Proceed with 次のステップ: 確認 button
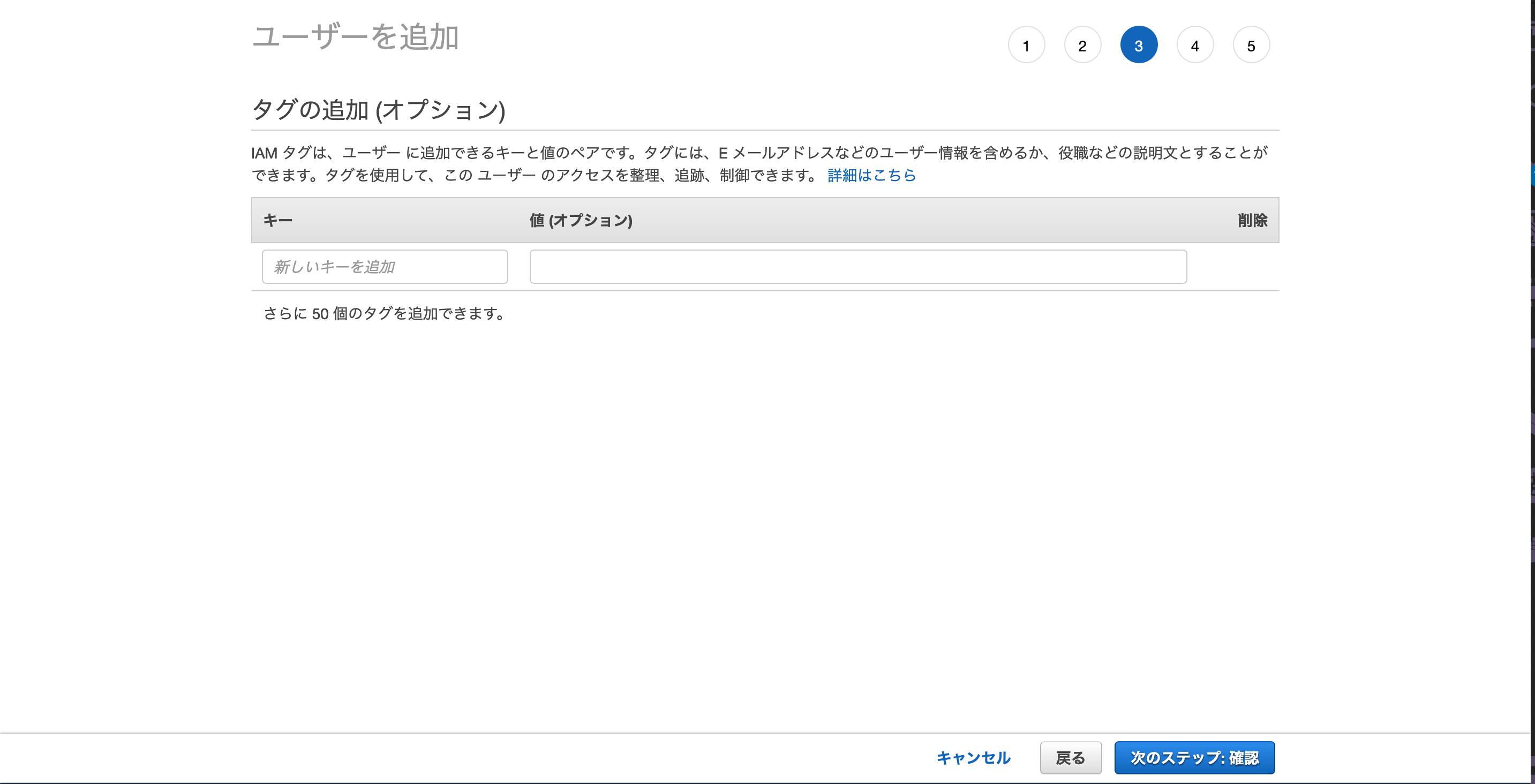Image resolution: width=1535 pixels, height=784 pixels. (x=1194, y=757)
